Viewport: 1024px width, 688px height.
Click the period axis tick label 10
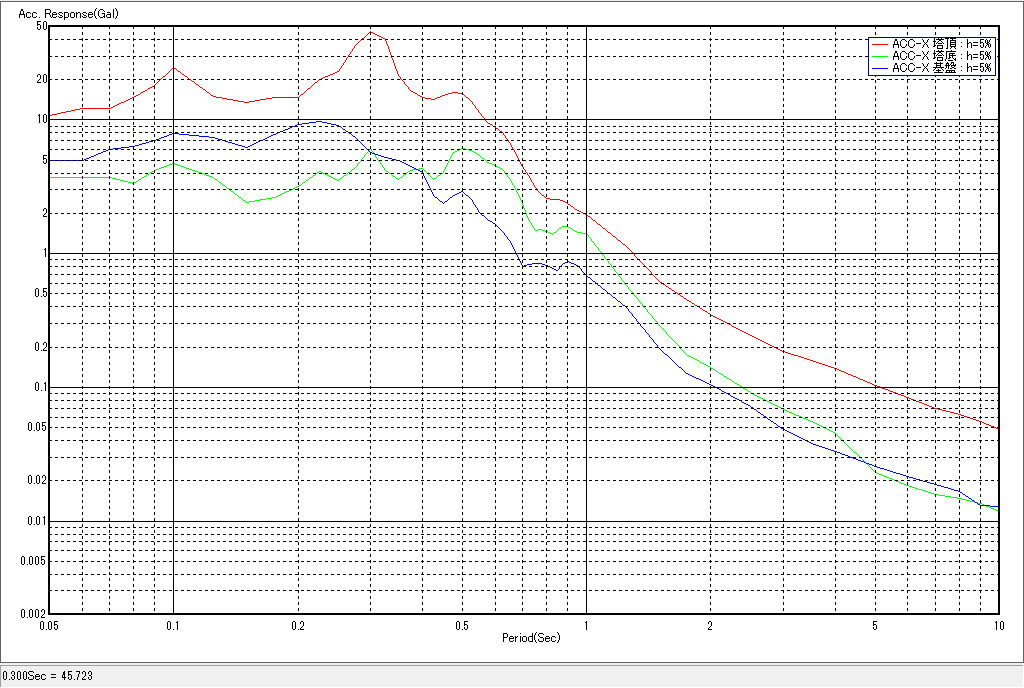[x=996, y=625]
